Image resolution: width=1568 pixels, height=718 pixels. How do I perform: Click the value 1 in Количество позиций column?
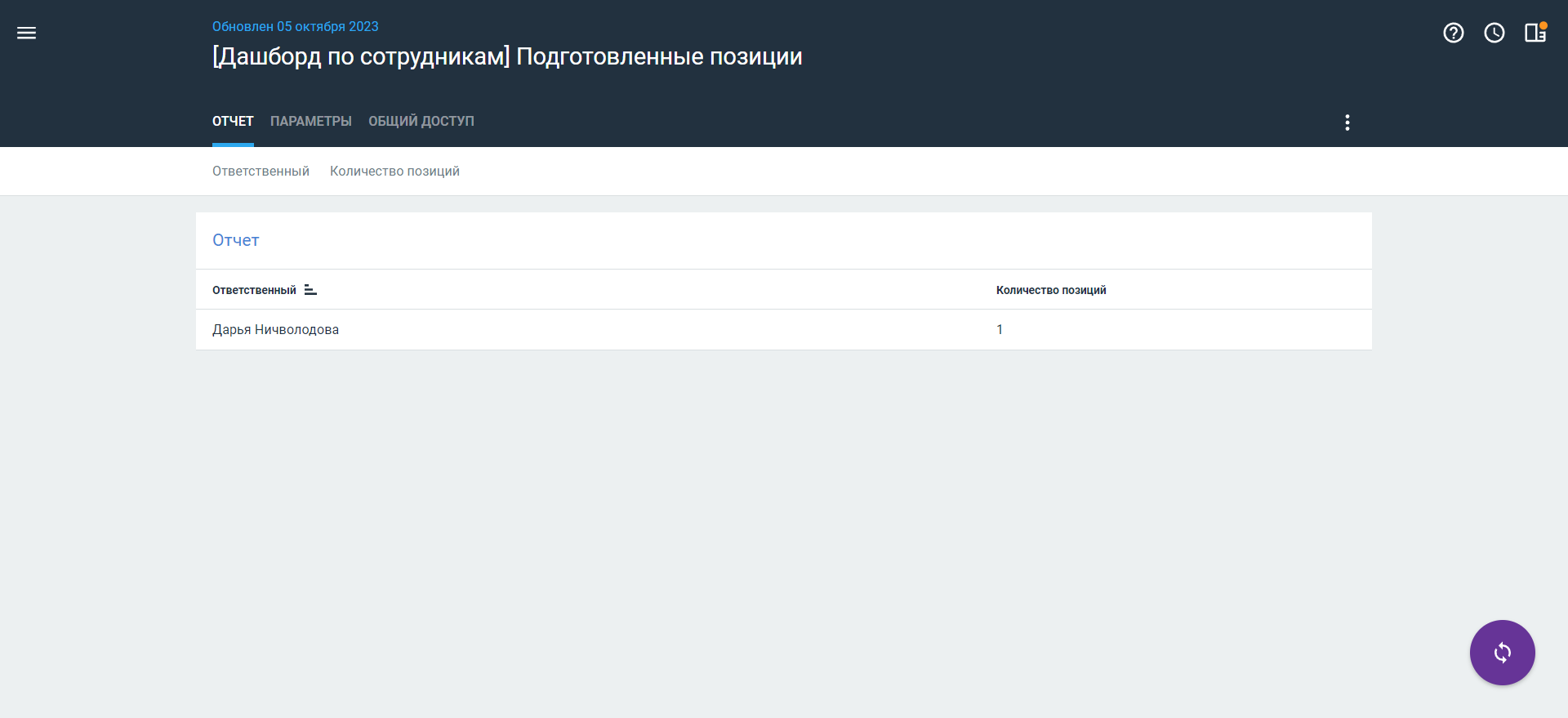click(1000, 329)
